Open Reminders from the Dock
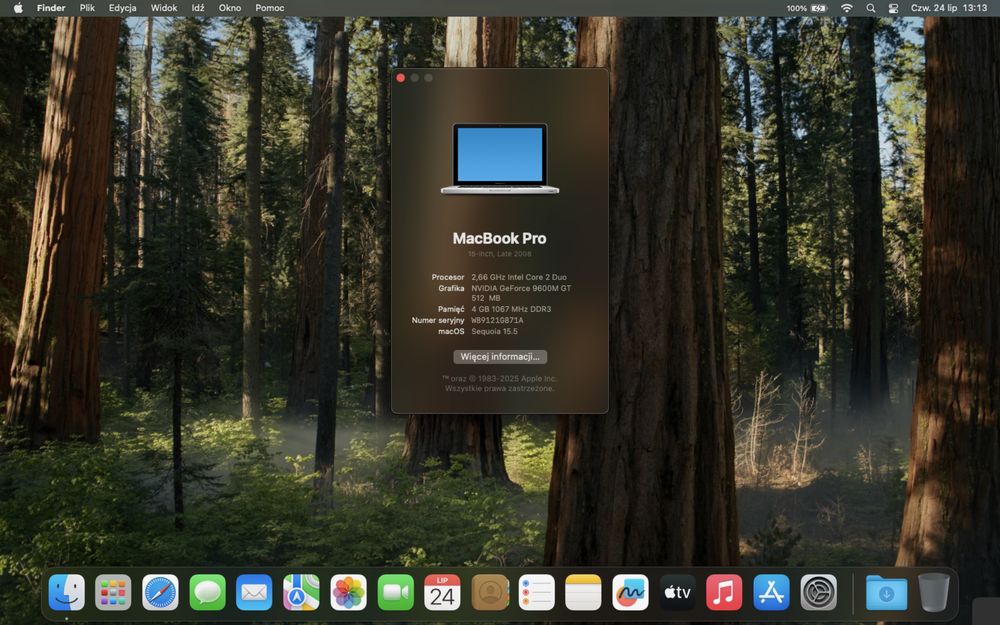 (x=536, y=592)
